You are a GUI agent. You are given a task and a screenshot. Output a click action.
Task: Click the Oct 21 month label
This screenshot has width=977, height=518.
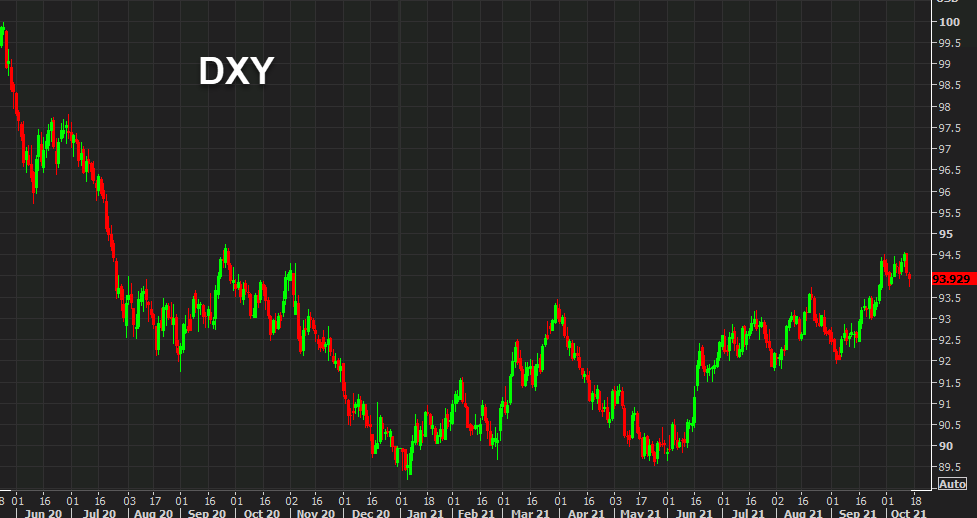910,513
